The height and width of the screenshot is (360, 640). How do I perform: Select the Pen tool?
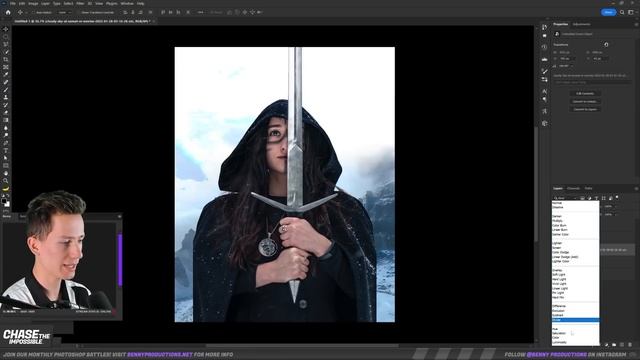point(6,143)
